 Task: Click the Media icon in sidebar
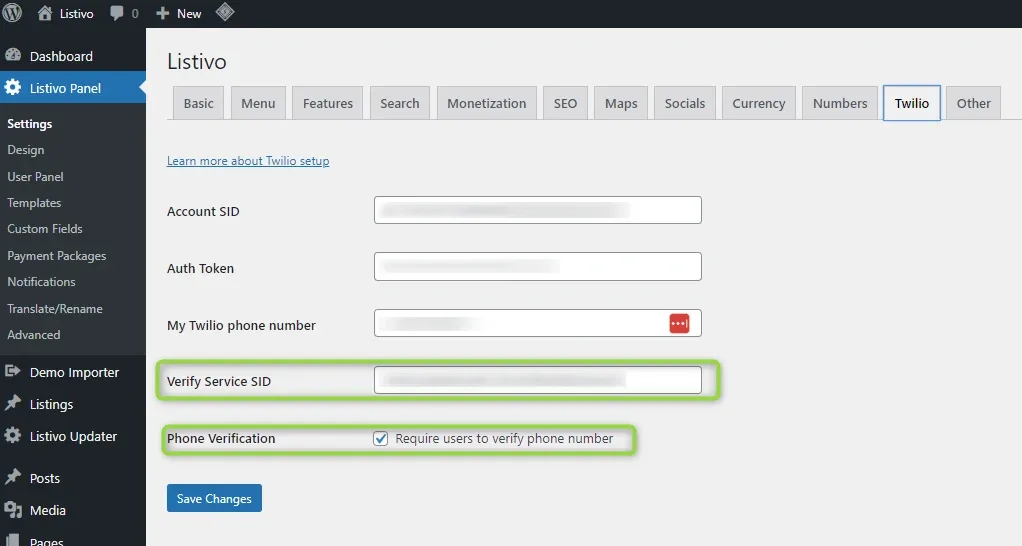click(13, 510)
